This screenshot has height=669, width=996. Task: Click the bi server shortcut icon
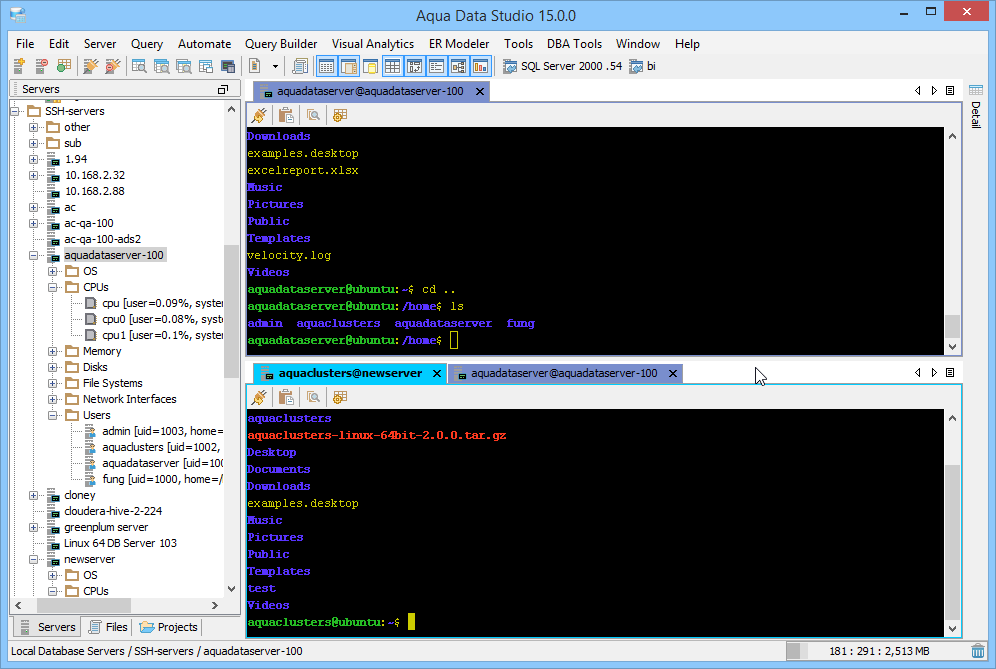point(636,66)
